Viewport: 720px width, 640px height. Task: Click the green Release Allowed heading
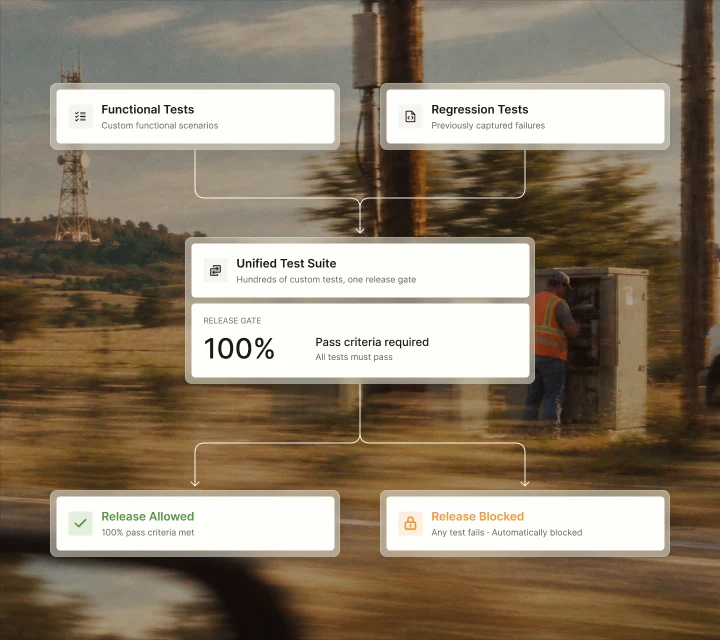tap(147, 516)
